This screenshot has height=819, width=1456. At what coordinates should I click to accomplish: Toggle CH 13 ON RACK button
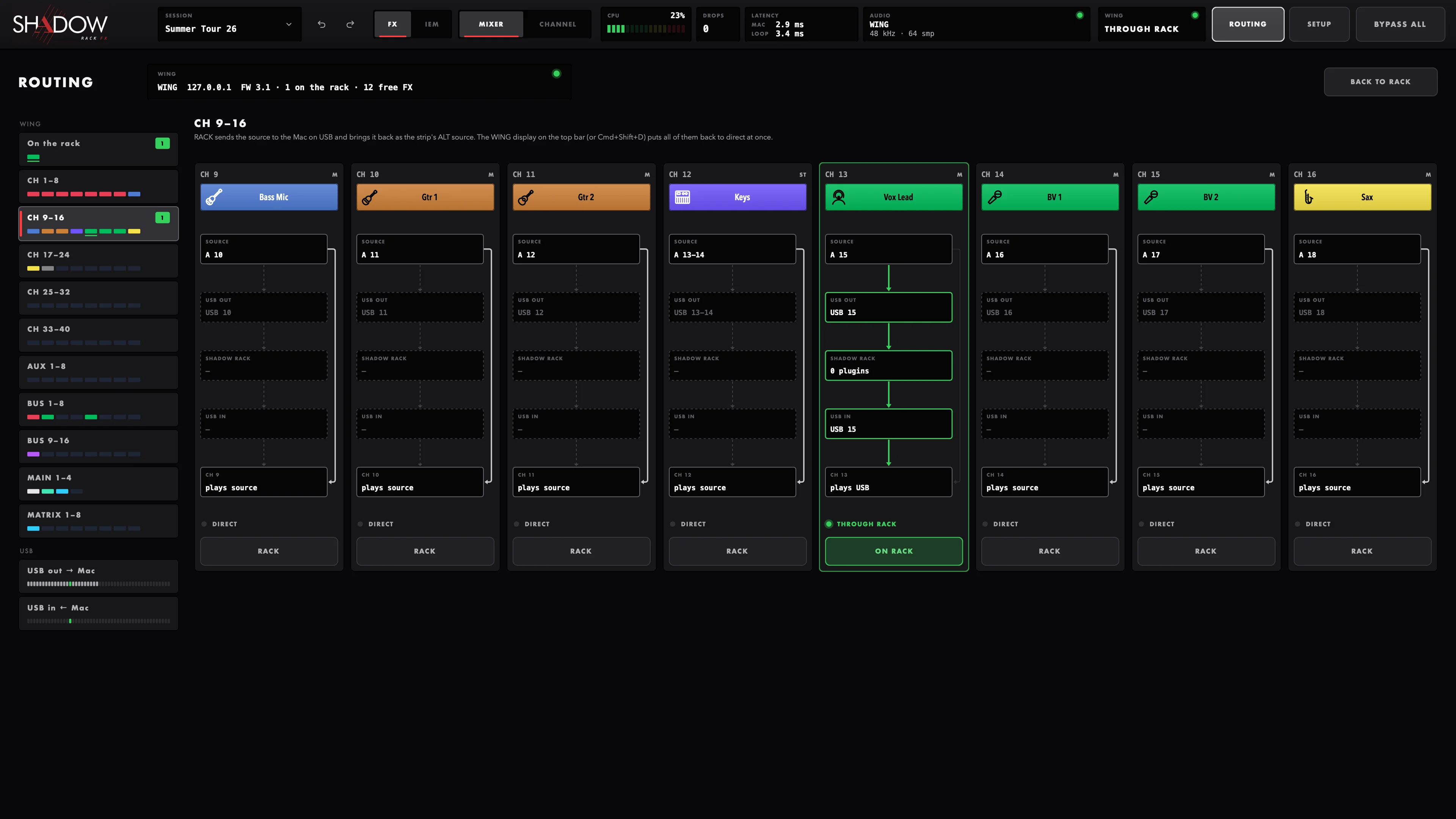[894, 551]
